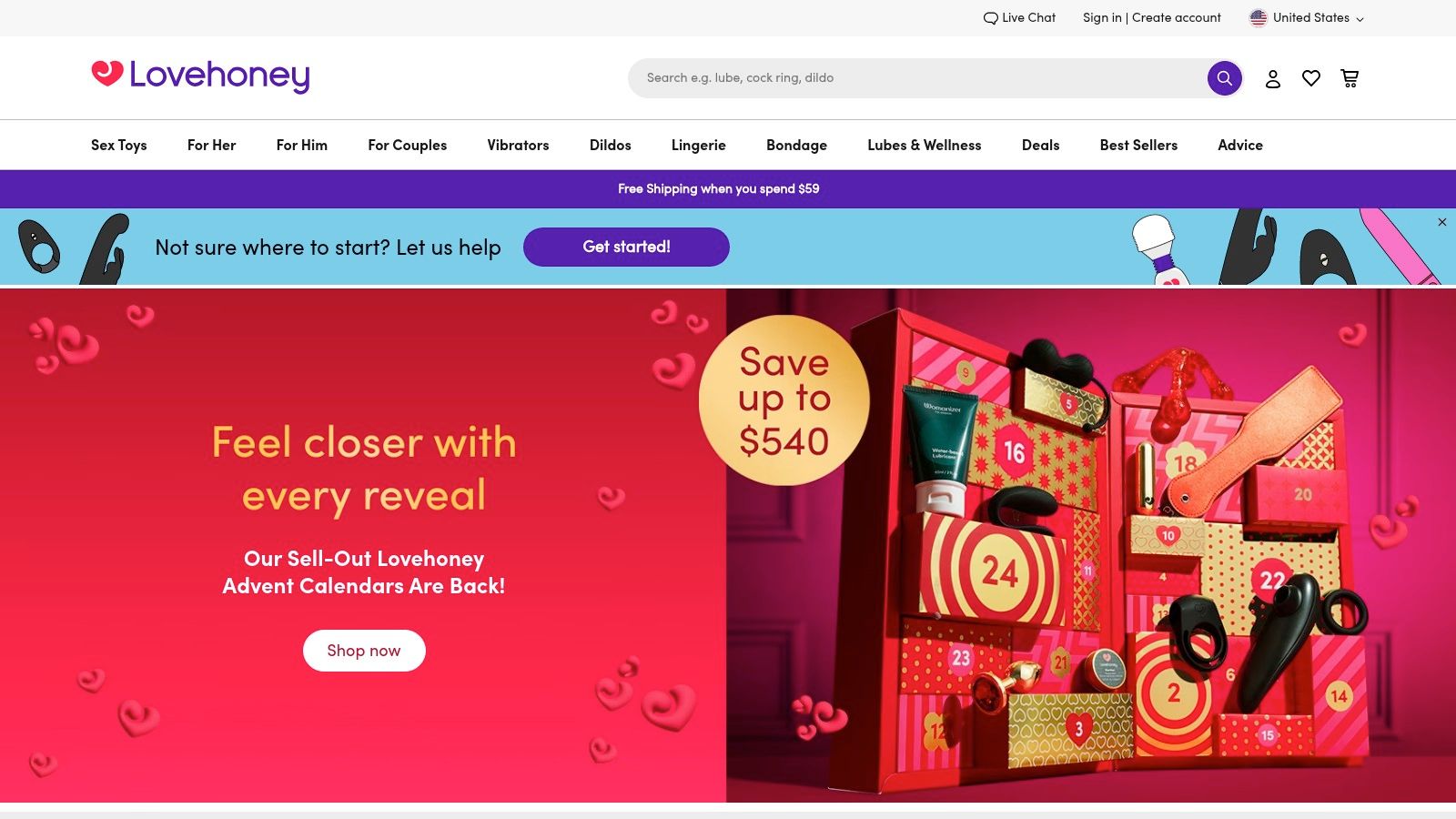Open the Lingerie menu

point(698,145)
